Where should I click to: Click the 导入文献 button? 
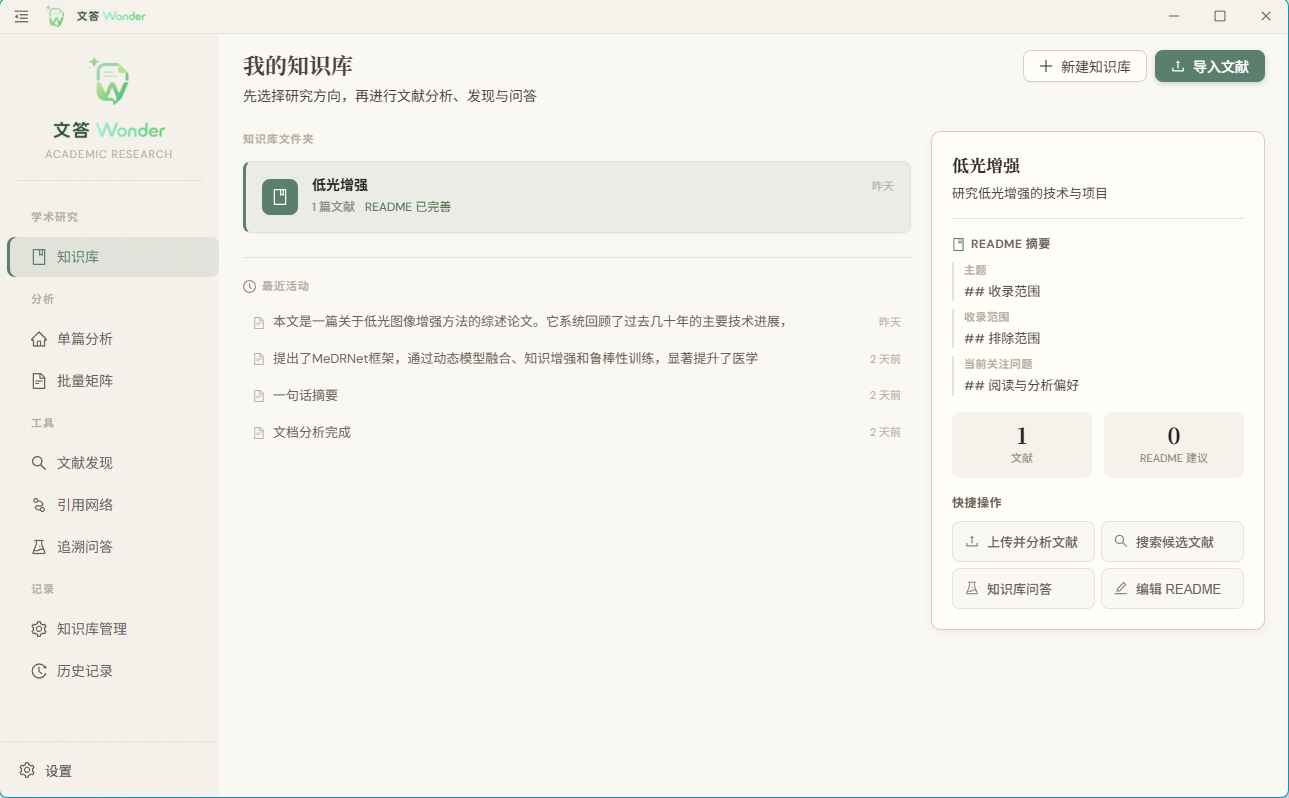click(x=1210, y=66)
